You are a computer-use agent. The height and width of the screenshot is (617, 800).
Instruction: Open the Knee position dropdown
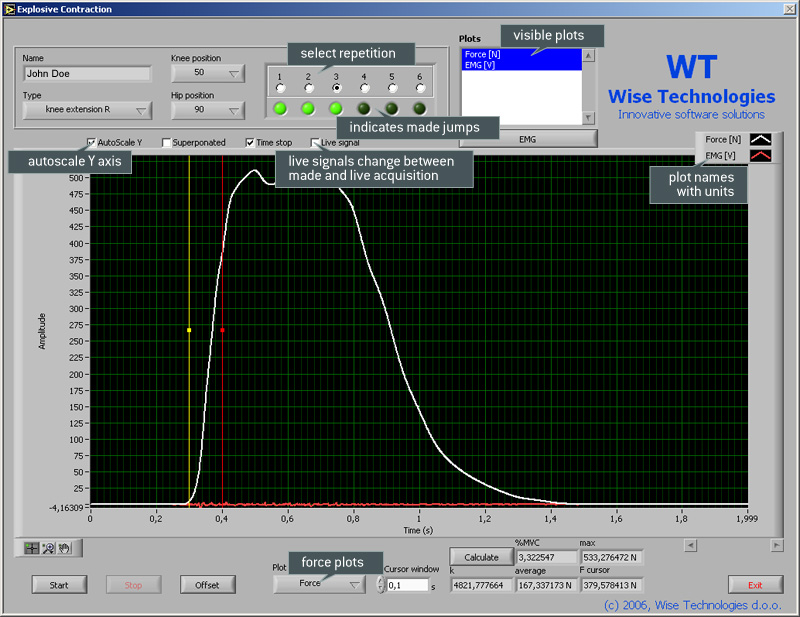(208, 73)
